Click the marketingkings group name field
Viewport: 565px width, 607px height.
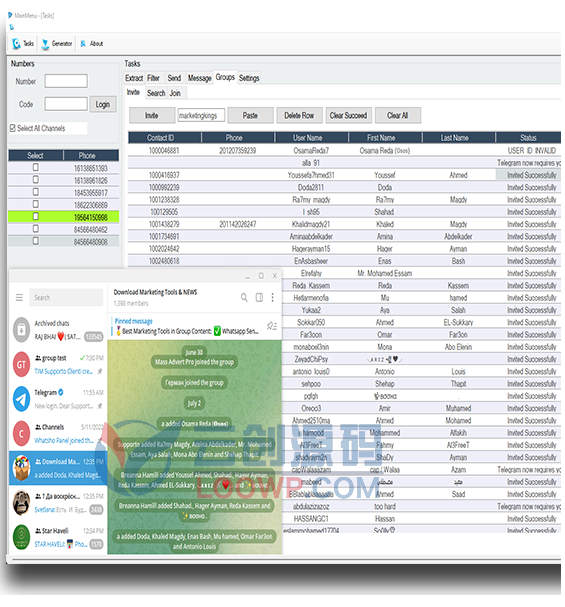(x=201, y=115)
